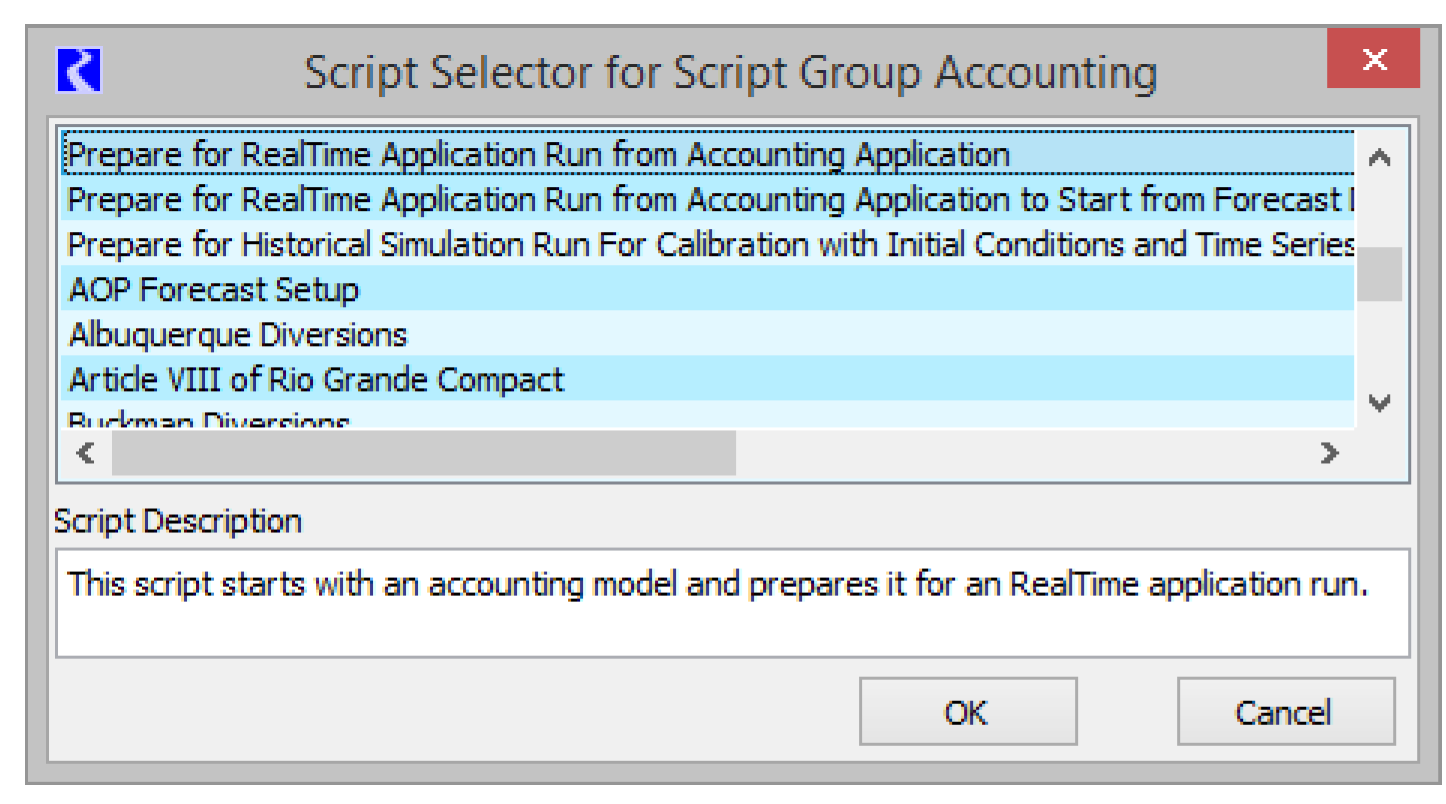
Task: Pick the Albuquerque Diversions script
Action: click(238, 334)
